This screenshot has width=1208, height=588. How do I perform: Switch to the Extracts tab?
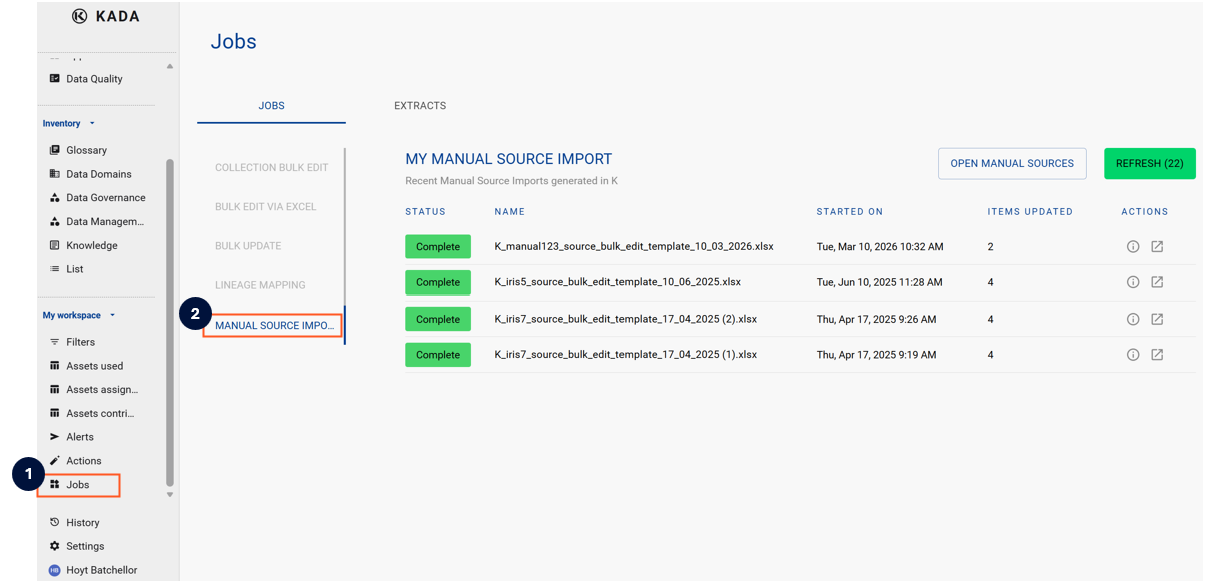click(x=420, y=106)
